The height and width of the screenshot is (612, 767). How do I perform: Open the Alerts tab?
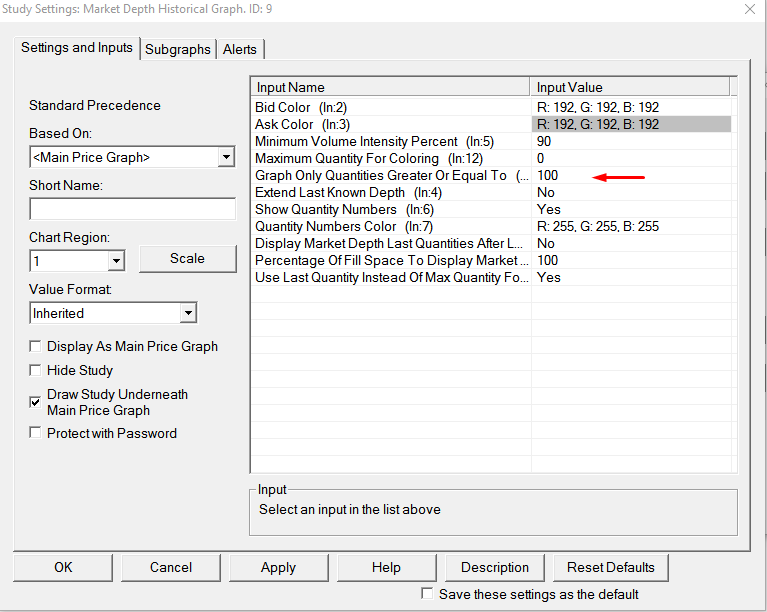pyautogui.click(x=240, y=49)
